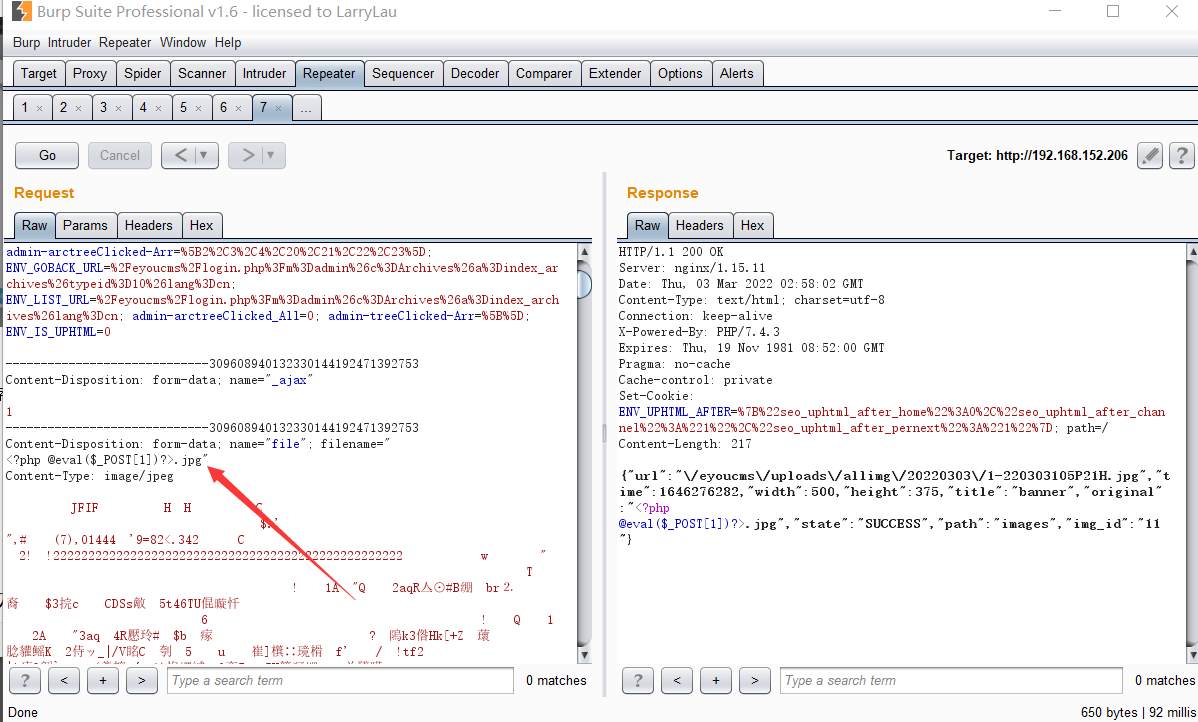Go forward in request history
The width and height of the screenshot is (1198, 722).
[248, 155]
